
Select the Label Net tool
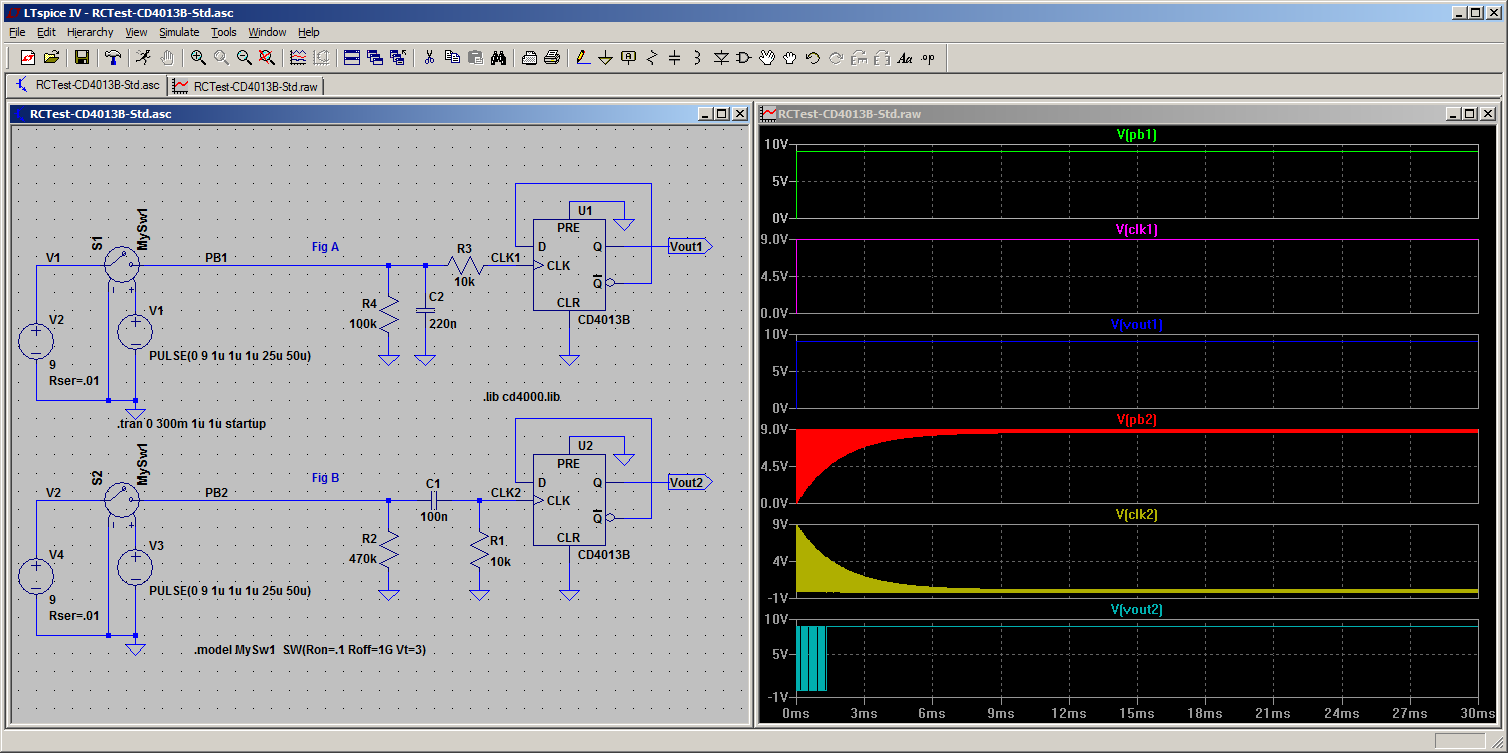tap(629, 58)
